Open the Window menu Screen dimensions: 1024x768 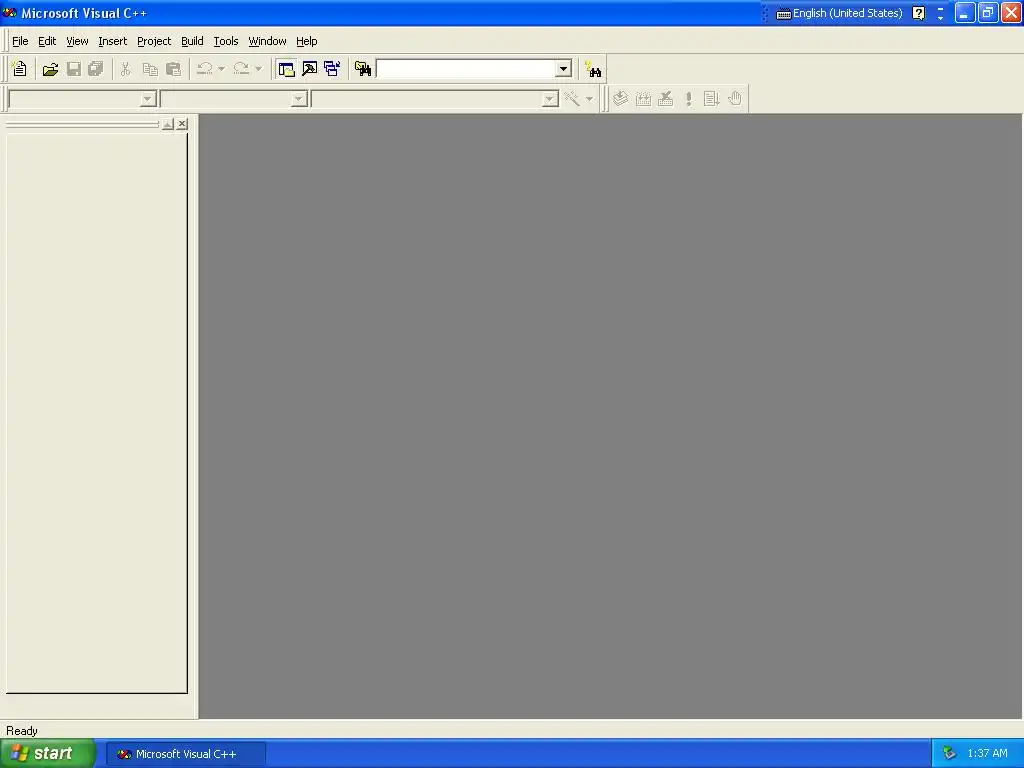click(x=267, y=41)
